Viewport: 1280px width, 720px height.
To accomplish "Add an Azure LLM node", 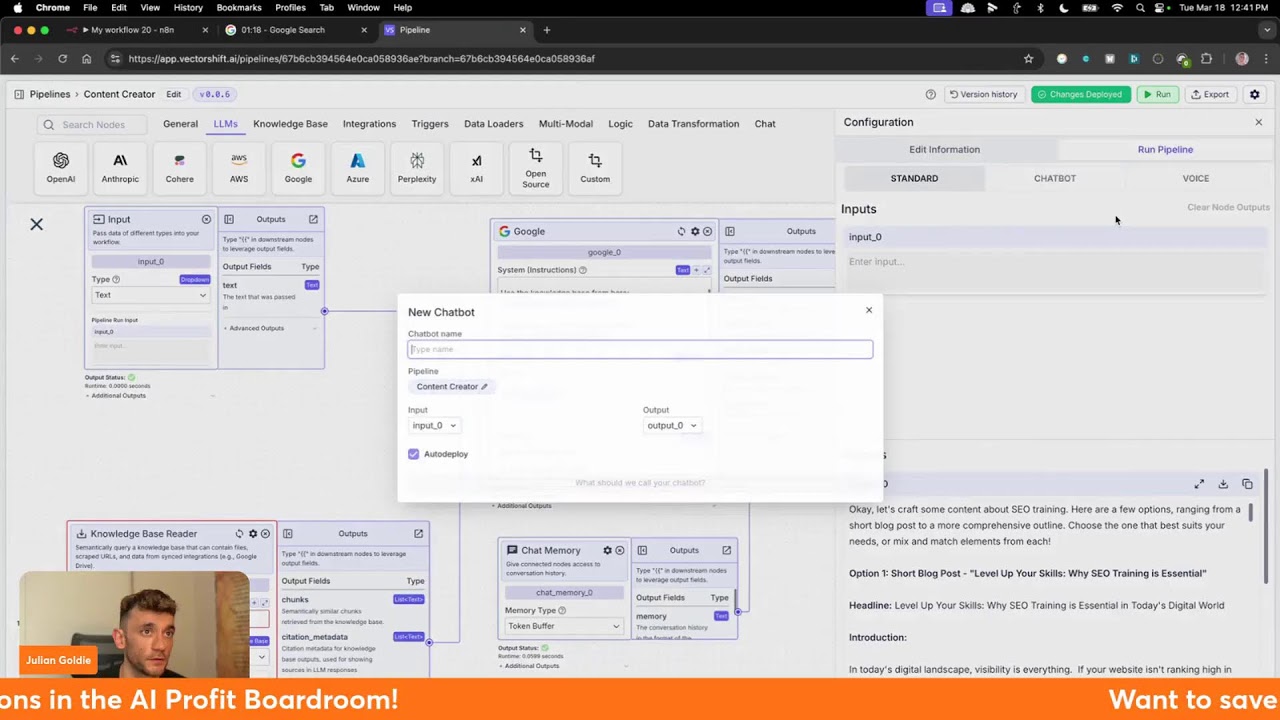I will (358, 167).
